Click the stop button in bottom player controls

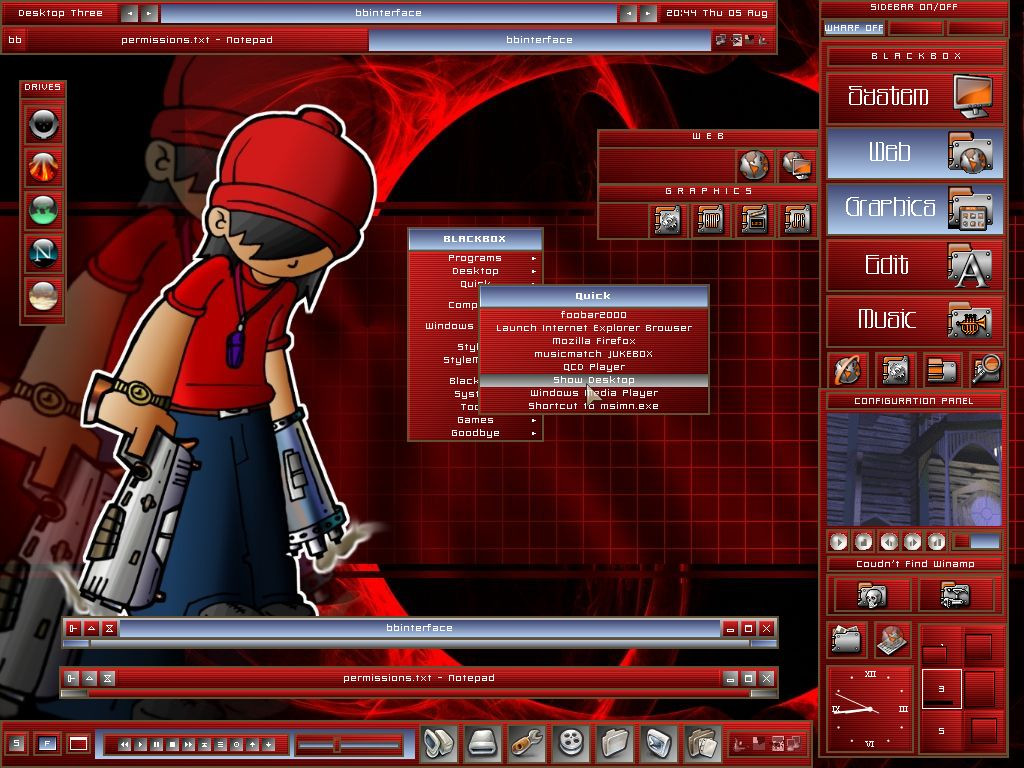(172, 744)
